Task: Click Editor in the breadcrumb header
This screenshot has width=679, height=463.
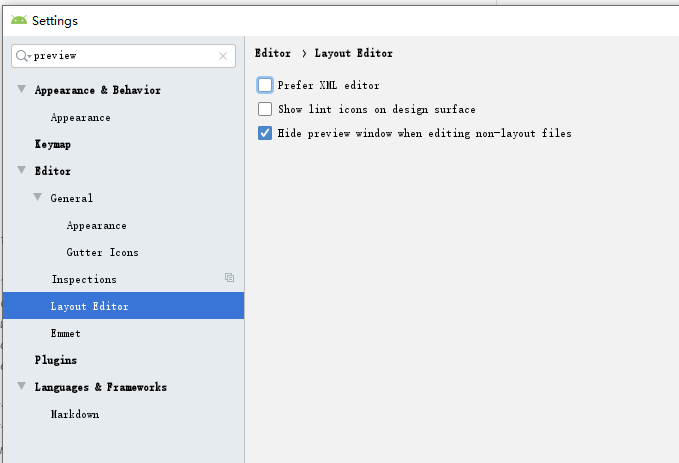Action: coord(273,53)
